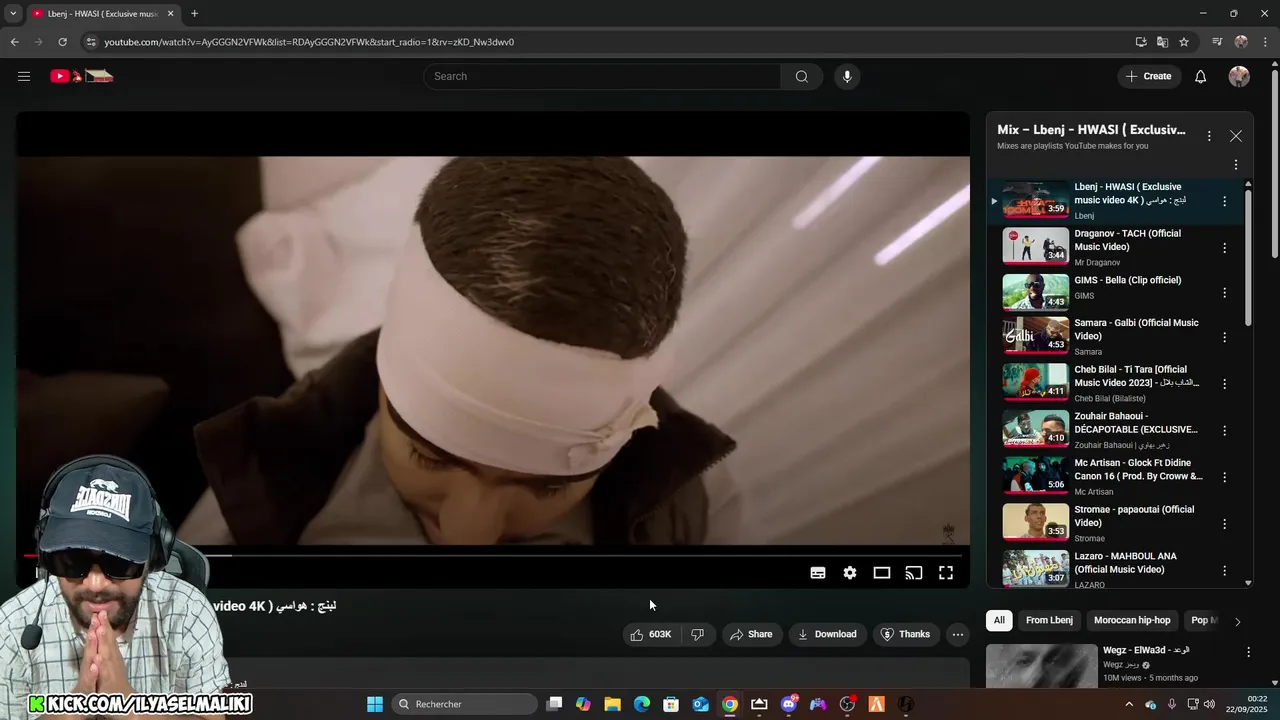Click the Rechercher taskbar search box
This screenshot has width=1280, height=720.
[463, 704]
